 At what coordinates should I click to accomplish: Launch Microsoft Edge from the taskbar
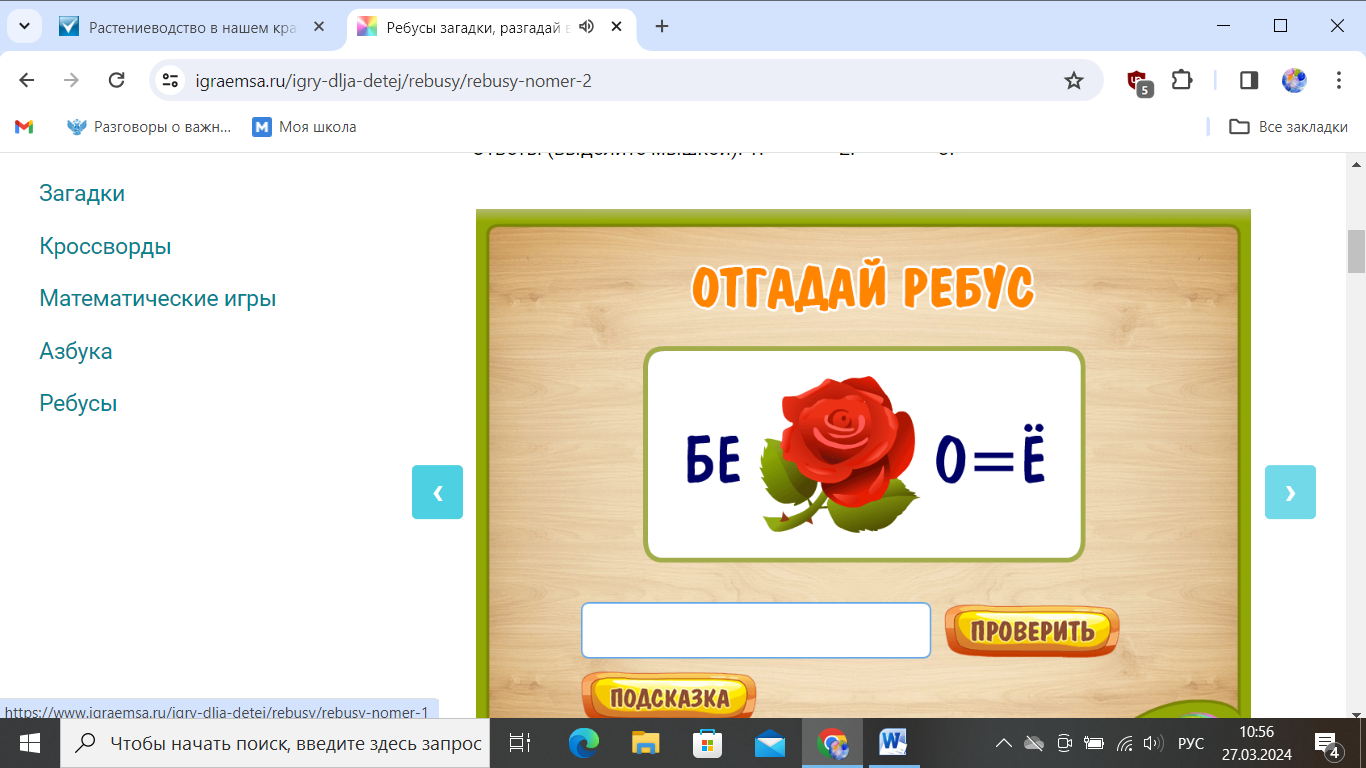583,743
